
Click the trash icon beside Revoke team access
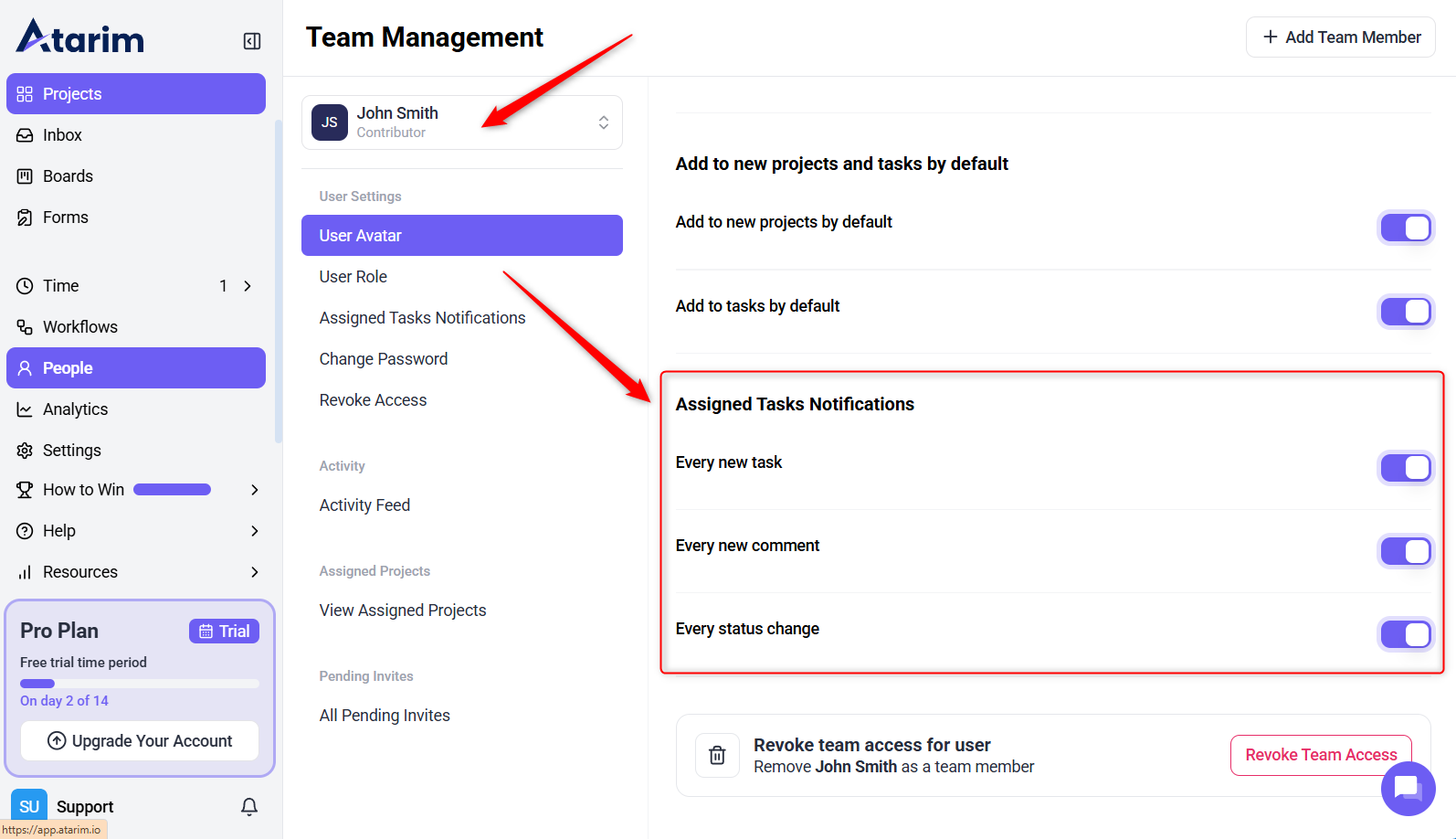(718, 755)
